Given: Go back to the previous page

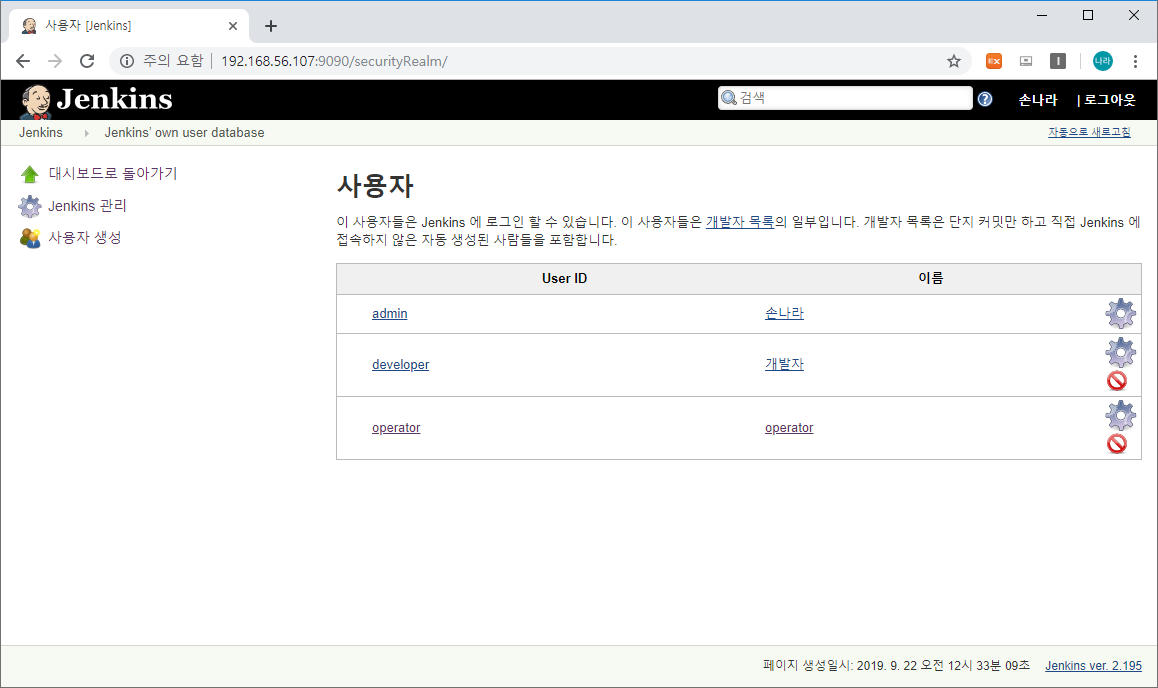Looking at the screenshot, I should 23,61.
